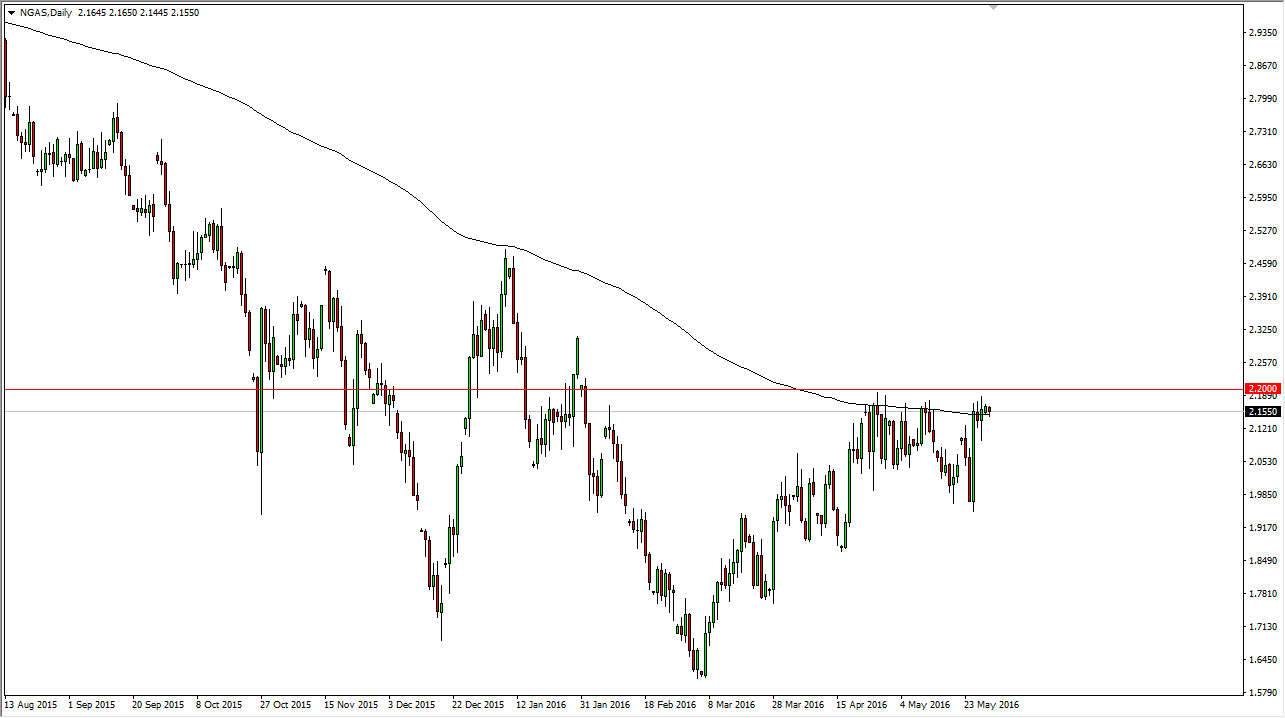Image resolution: width=1285 pixels, height=718 pixels.
Task: Click the open price value 2.1645
Action: click(94, 13)
